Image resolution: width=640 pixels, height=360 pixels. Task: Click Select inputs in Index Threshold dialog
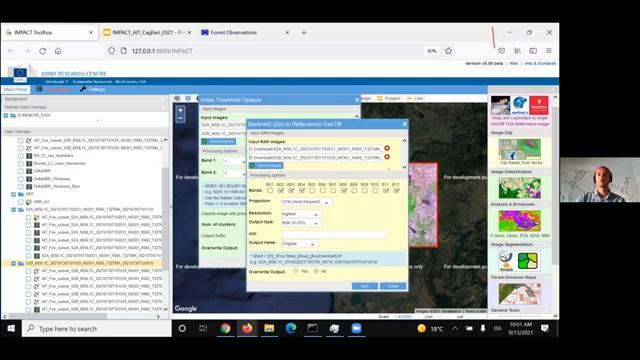tap(218, 141)
